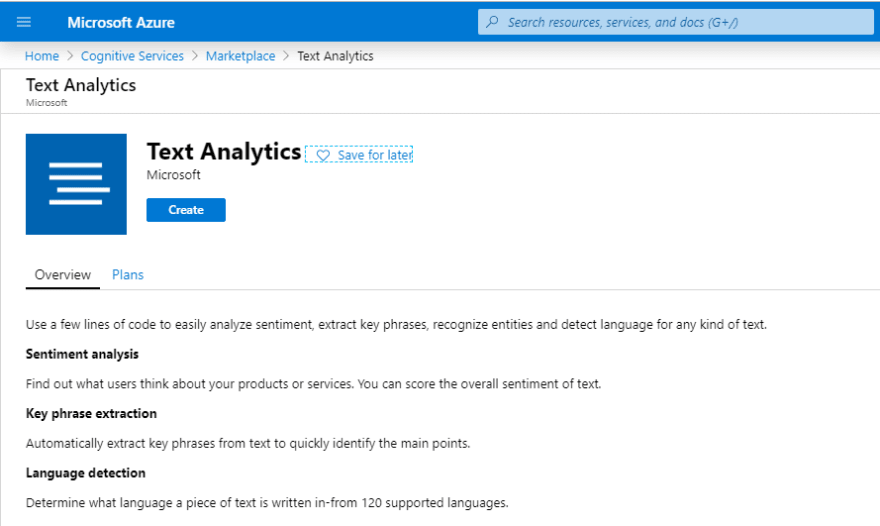Screen dimensions: 880x526
Task: Click the Create button
Action: (x=186, y=210)
